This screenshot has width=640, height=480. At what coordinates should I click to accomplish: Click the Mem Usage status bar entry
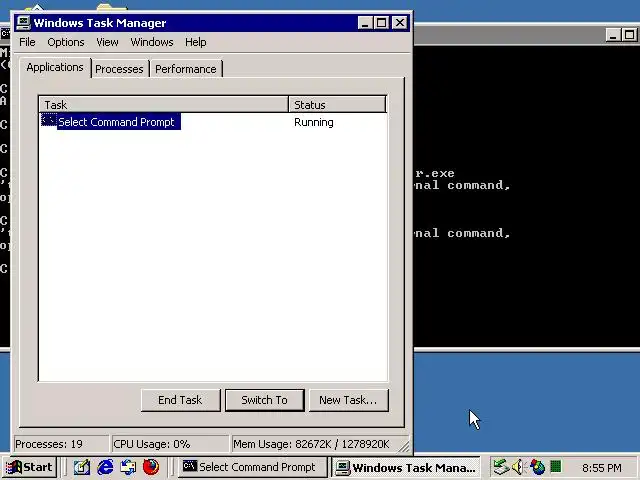[x=314, y=444]
